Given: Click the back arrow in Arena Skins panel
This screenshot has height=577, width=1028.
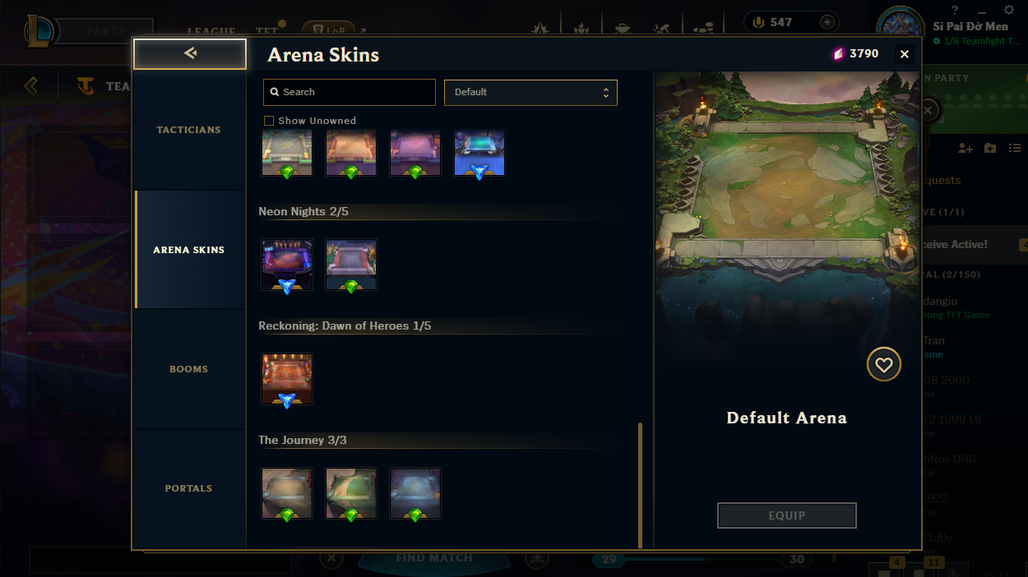Looking at the screenshot, I should [190, 53].
